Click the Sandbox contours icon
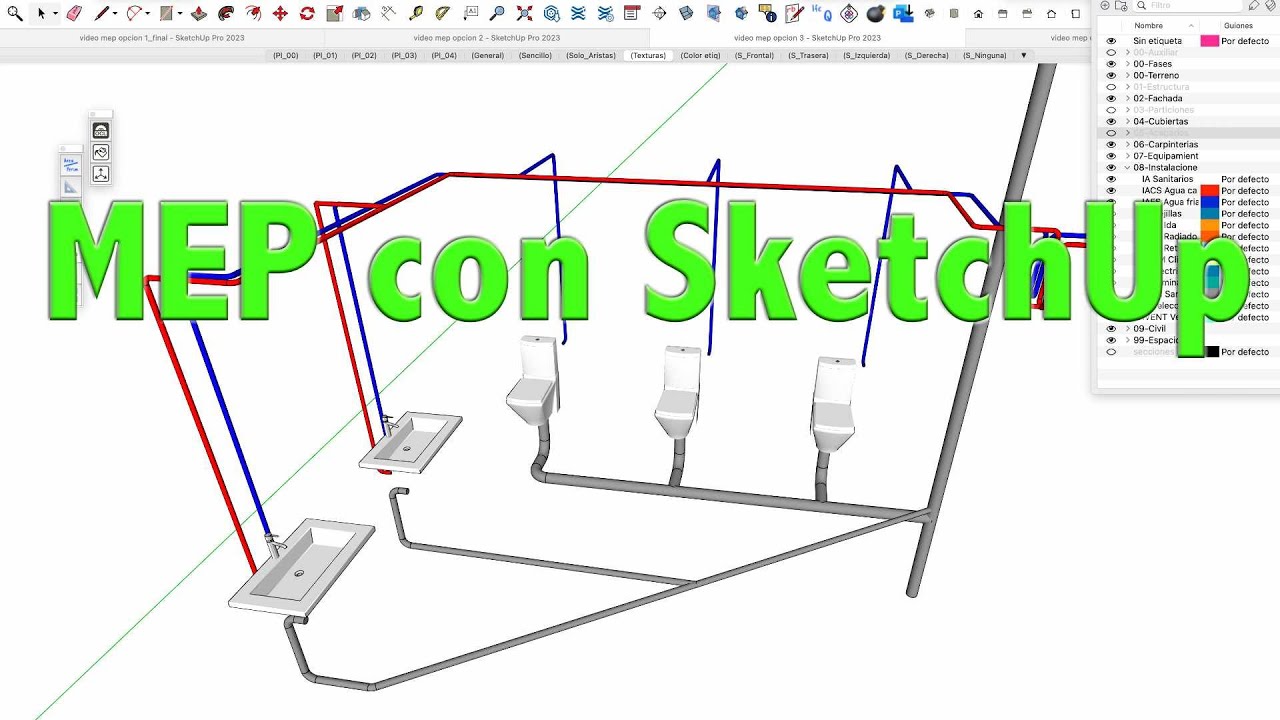This screenshot has width=1280, height=720. [578, 14]
